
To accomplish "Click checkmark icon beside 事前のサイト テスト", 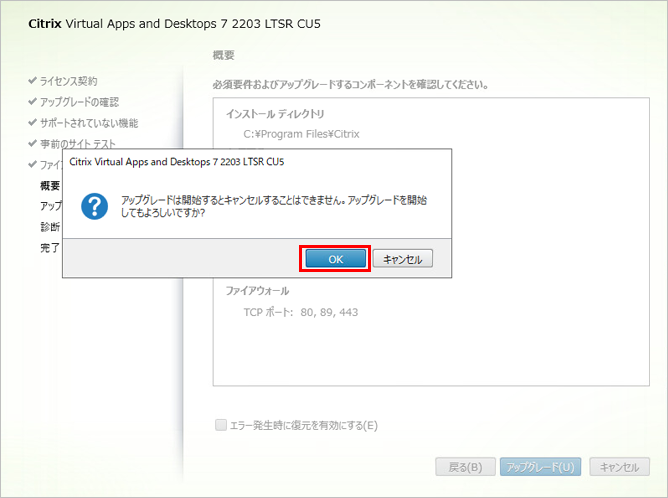I will tap(32, 143).
